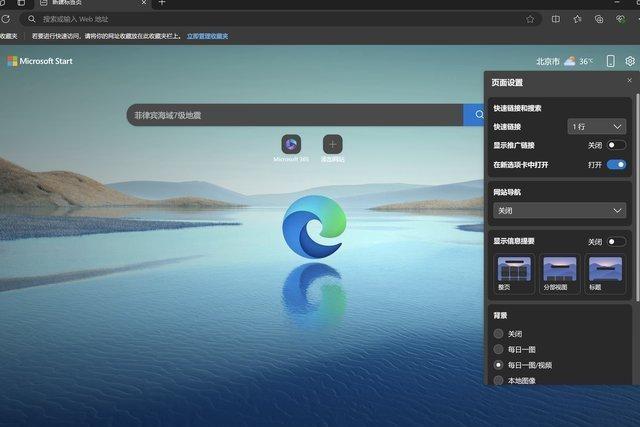Image resolution: width=640 pixels, height=427 pixels.
Task: Open the browser essentials heart icon
Action: pos(620,19)
